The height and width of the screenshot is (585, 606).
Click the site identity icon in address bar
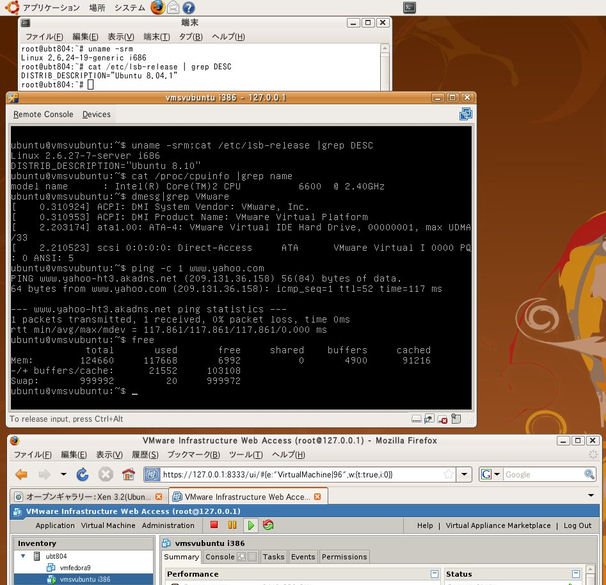152,474
